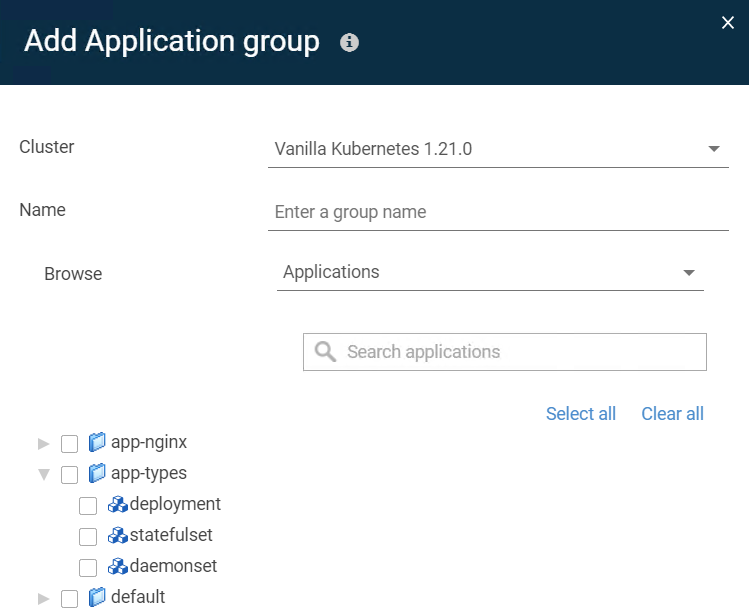Check the app-nginx checkbox
The height and width of the screenshot is (615, 749).
coord(70,444)
